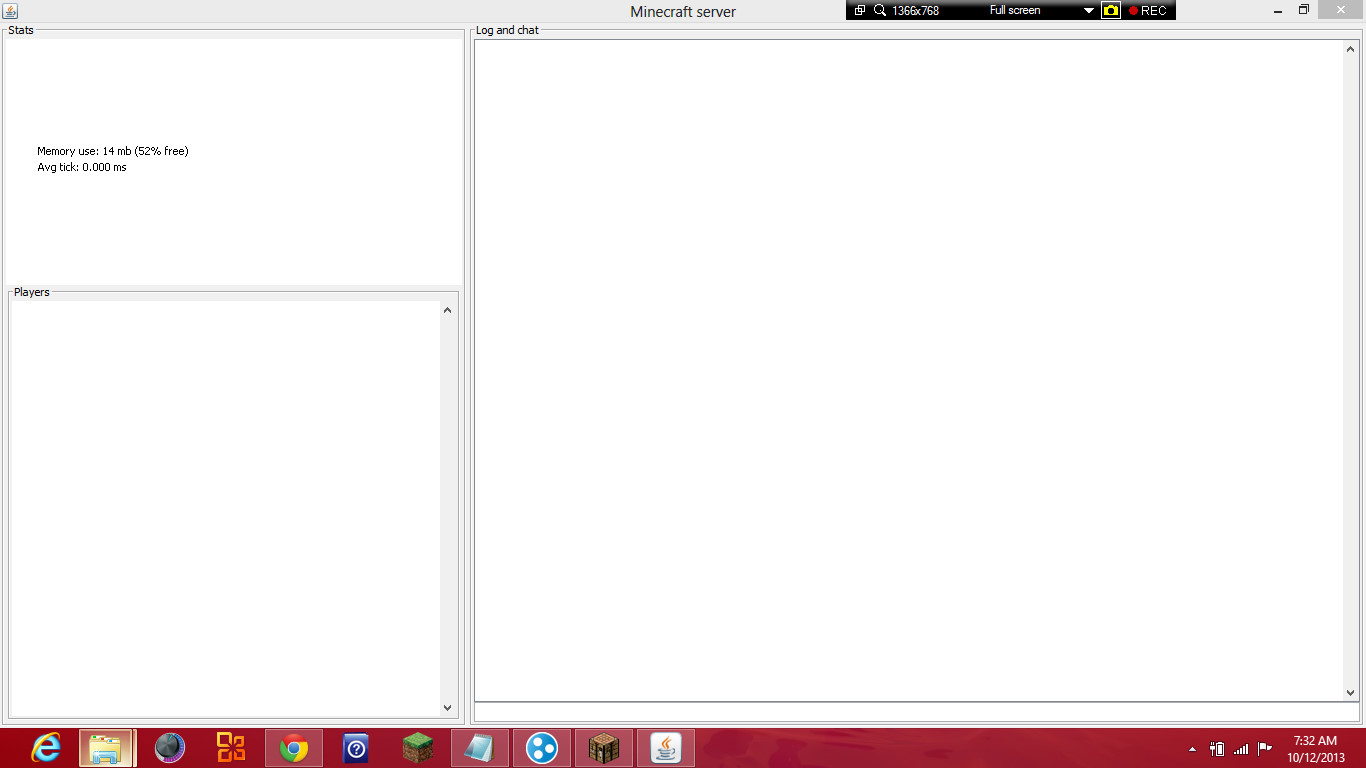Click the clock showing 7:32 AM
This screenshot has height=768, width=1366.
[1315, 741]
